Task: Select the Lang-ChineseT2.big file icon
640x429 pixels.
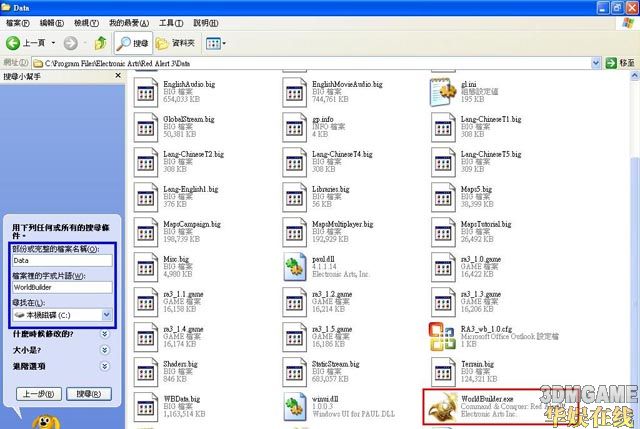Action: tap(145, 162)
